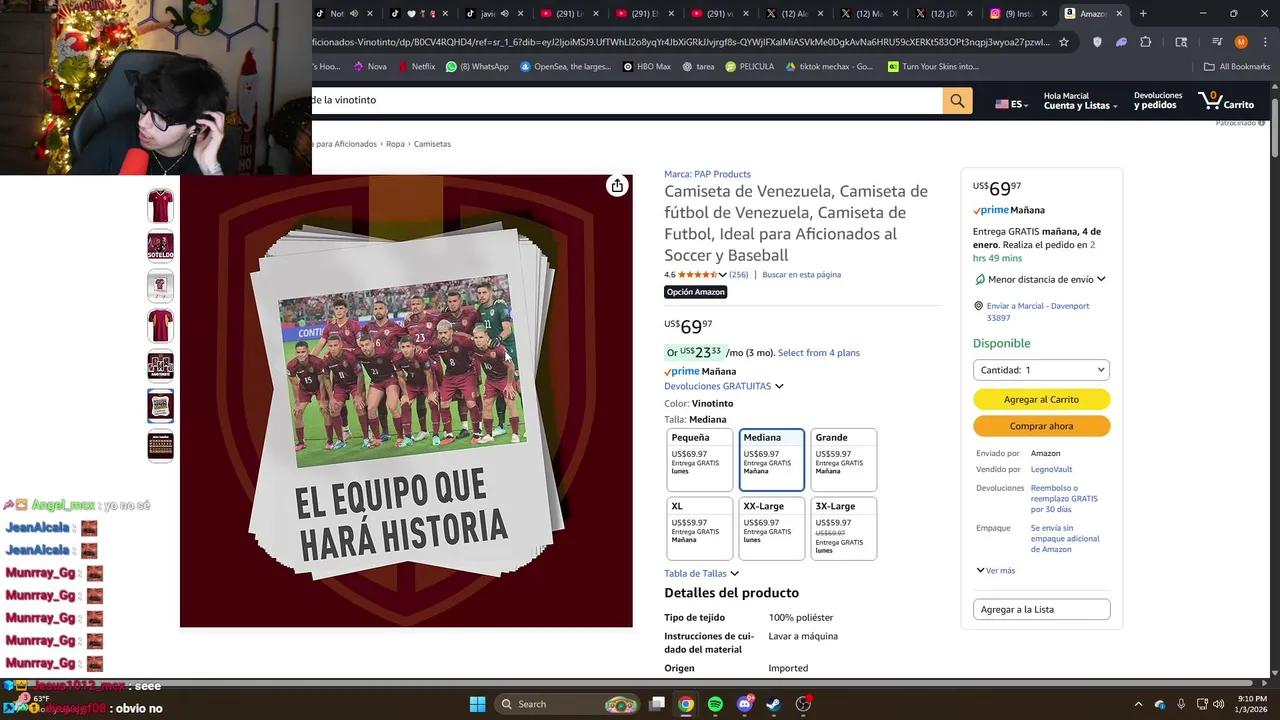
Task: Switch to the TikTok javie tab
Action: tap(485, 14)
